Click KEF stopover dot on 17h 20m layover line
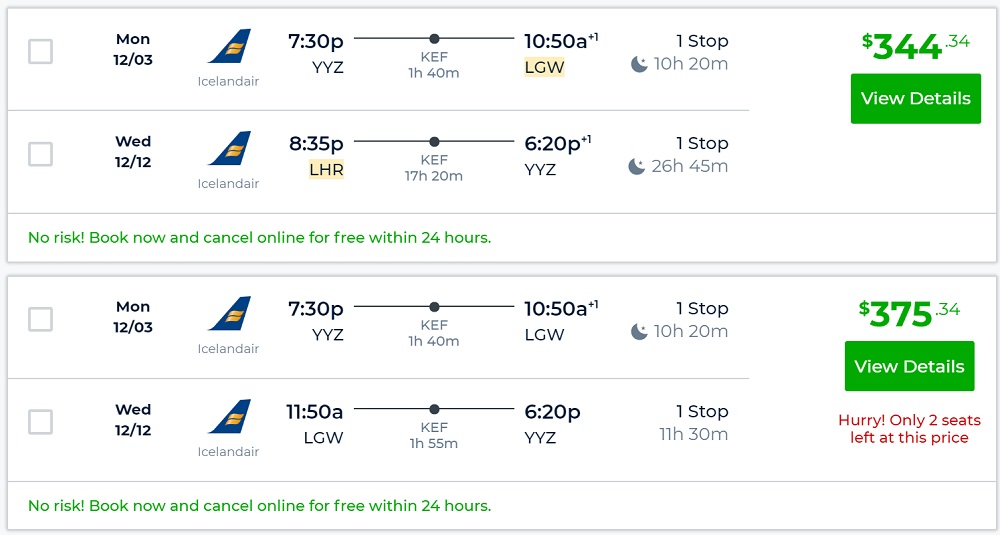 pyautogui.click(x=434, y=141)
